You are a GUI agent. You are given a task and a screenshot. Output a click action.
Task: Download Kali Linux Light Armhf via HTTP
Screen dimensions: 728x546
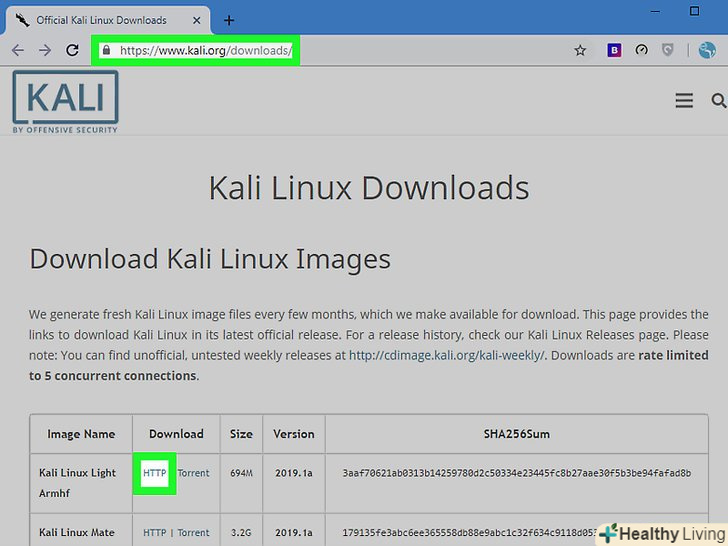click(x=155, y=473)
